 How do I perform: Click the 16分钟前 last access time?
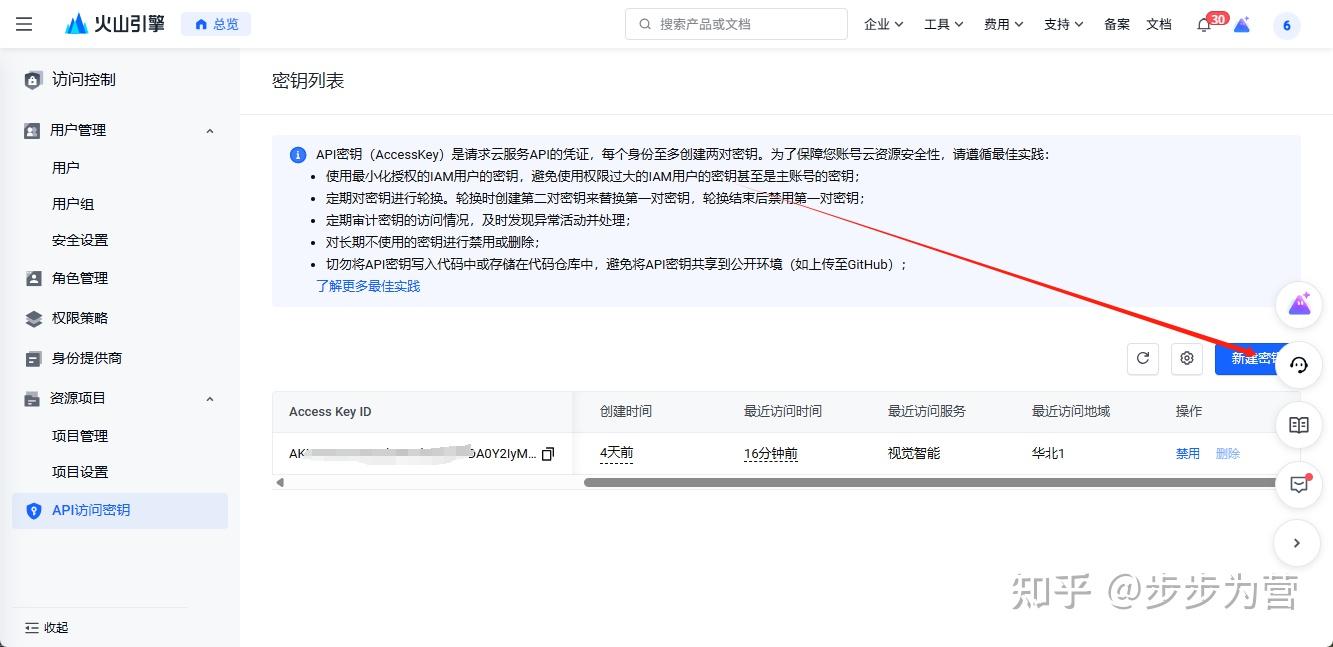(771, 453)
